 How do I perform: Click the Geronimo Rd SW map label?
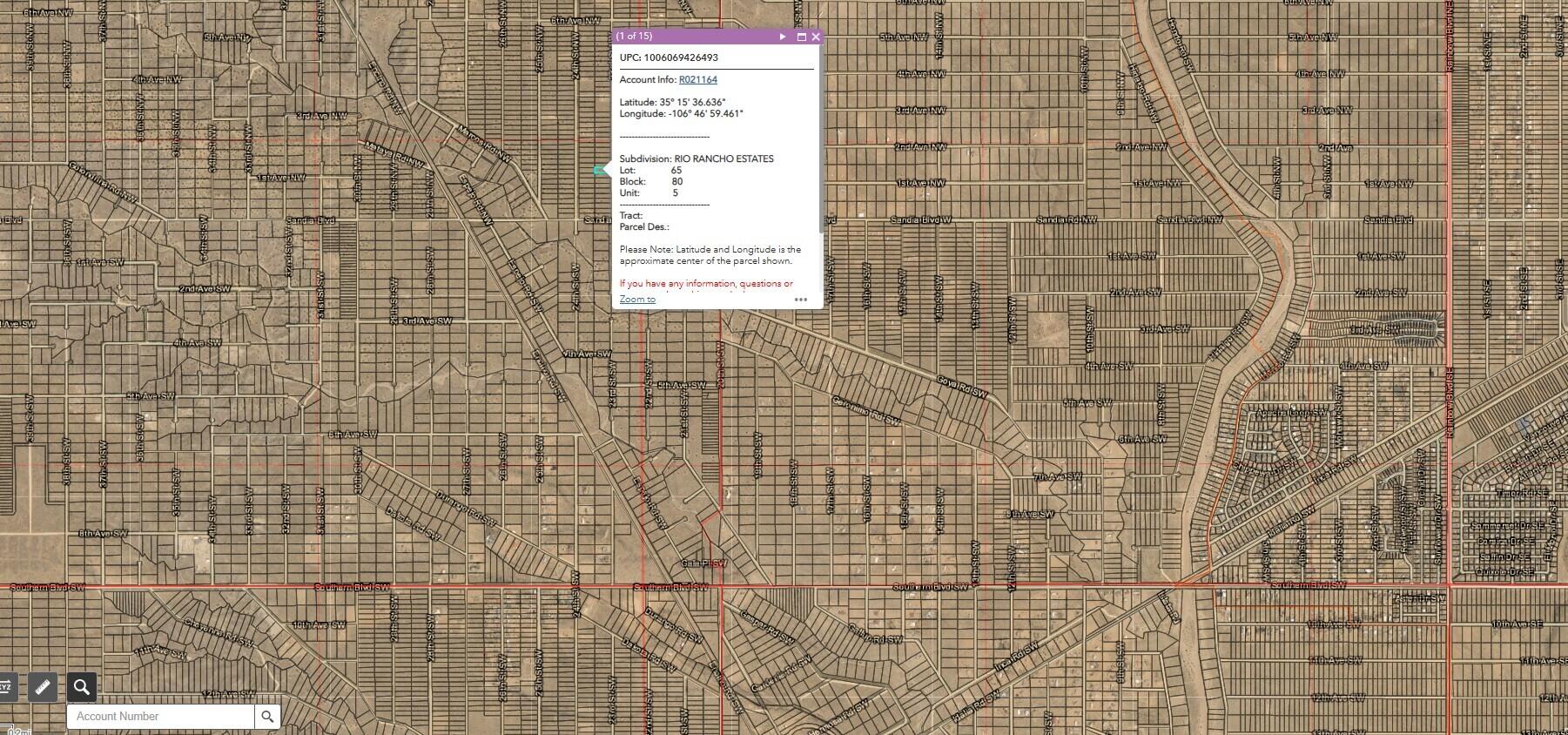pyautogui.click(x=865, y=411)
